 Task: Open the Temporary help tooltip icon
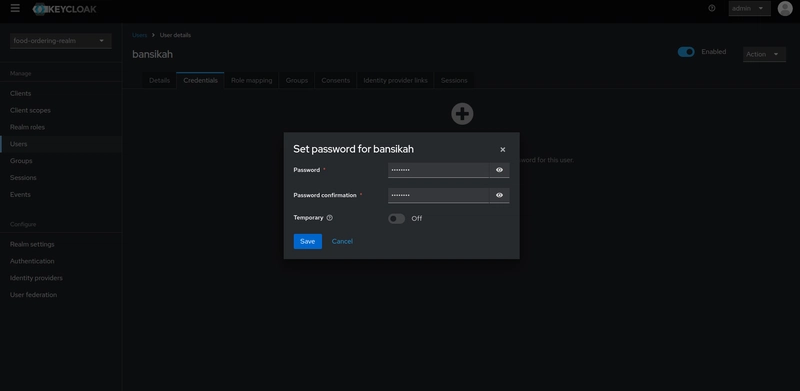click(330, 218)
